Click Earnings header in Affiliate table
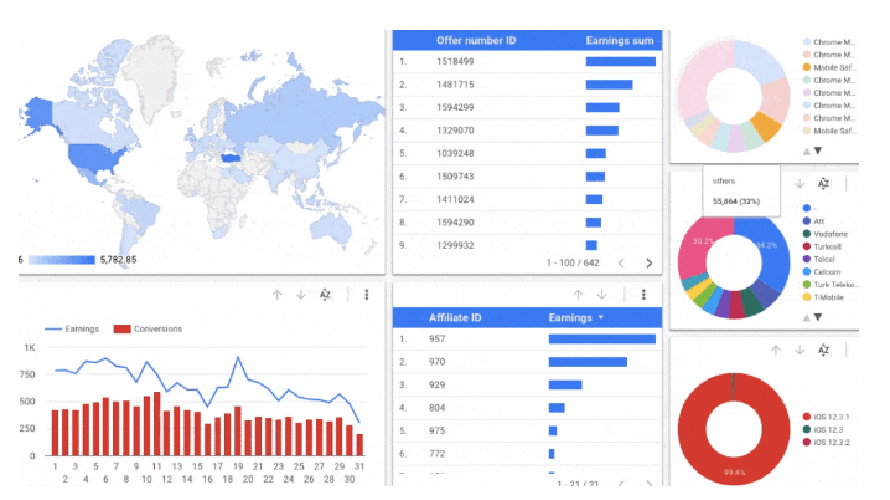Image resolution: width=890 pixels, height=500 pixels. 570,317
